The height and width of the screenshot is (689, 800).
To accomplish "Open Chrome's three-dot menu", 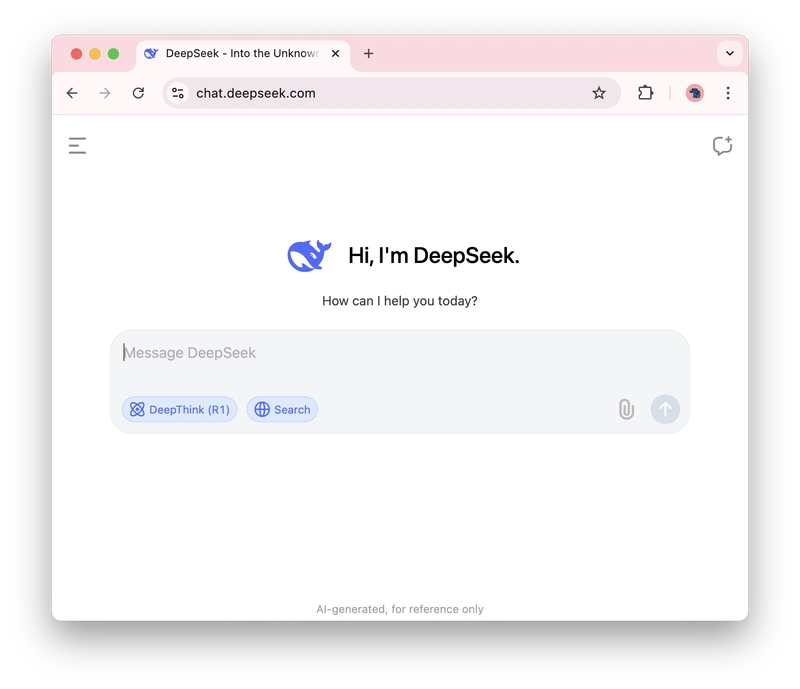I will click(728, 93).
